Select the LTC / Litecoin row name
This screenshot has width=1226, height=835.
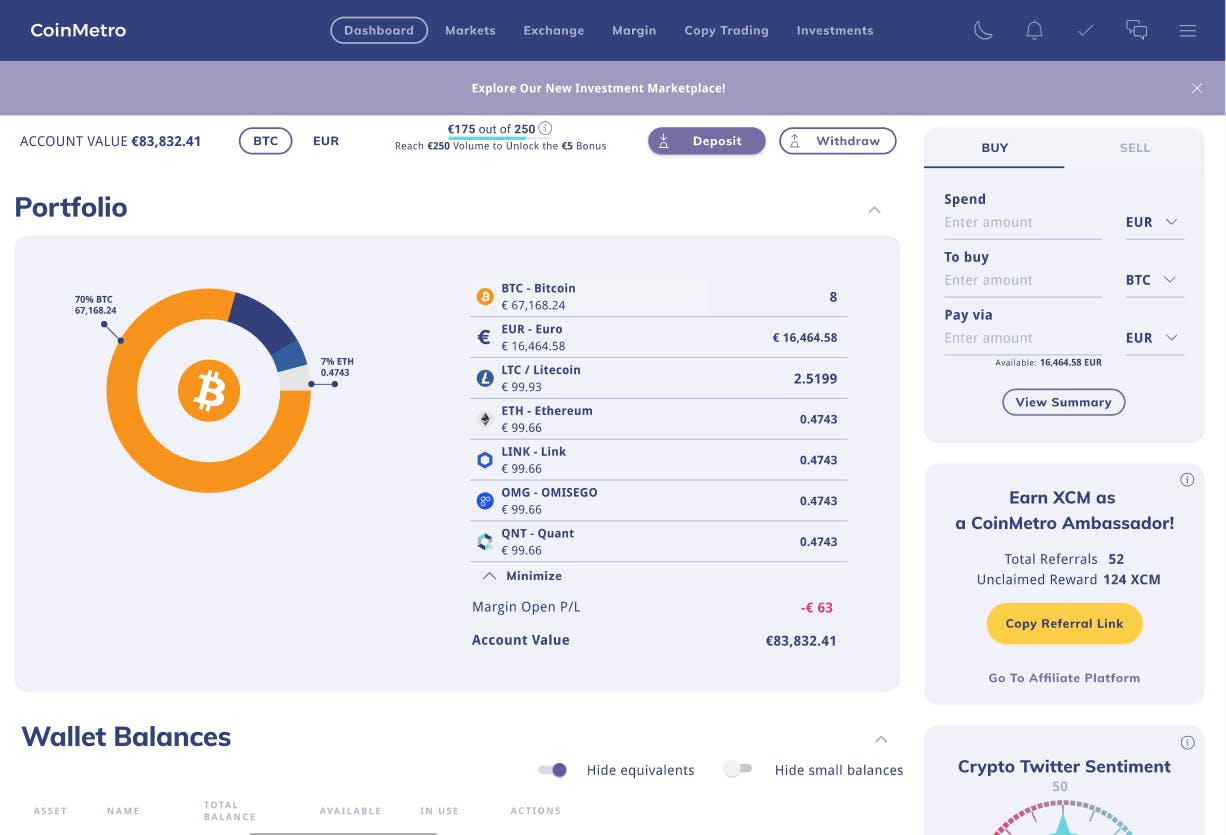[541, 370]
